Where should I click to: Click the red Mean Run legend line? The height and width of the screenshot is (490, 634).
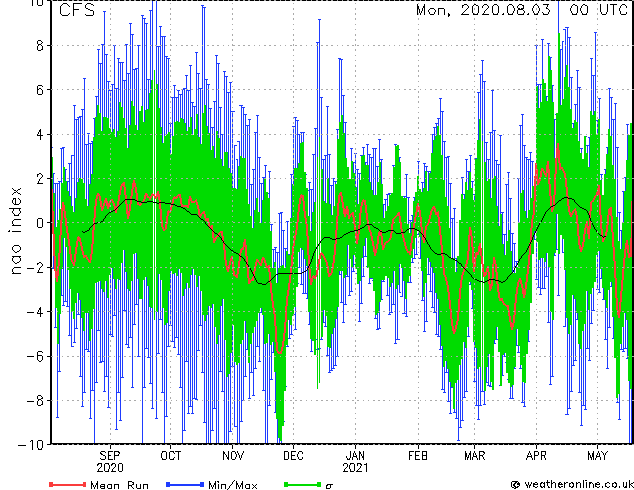click(x=68, y=484)
